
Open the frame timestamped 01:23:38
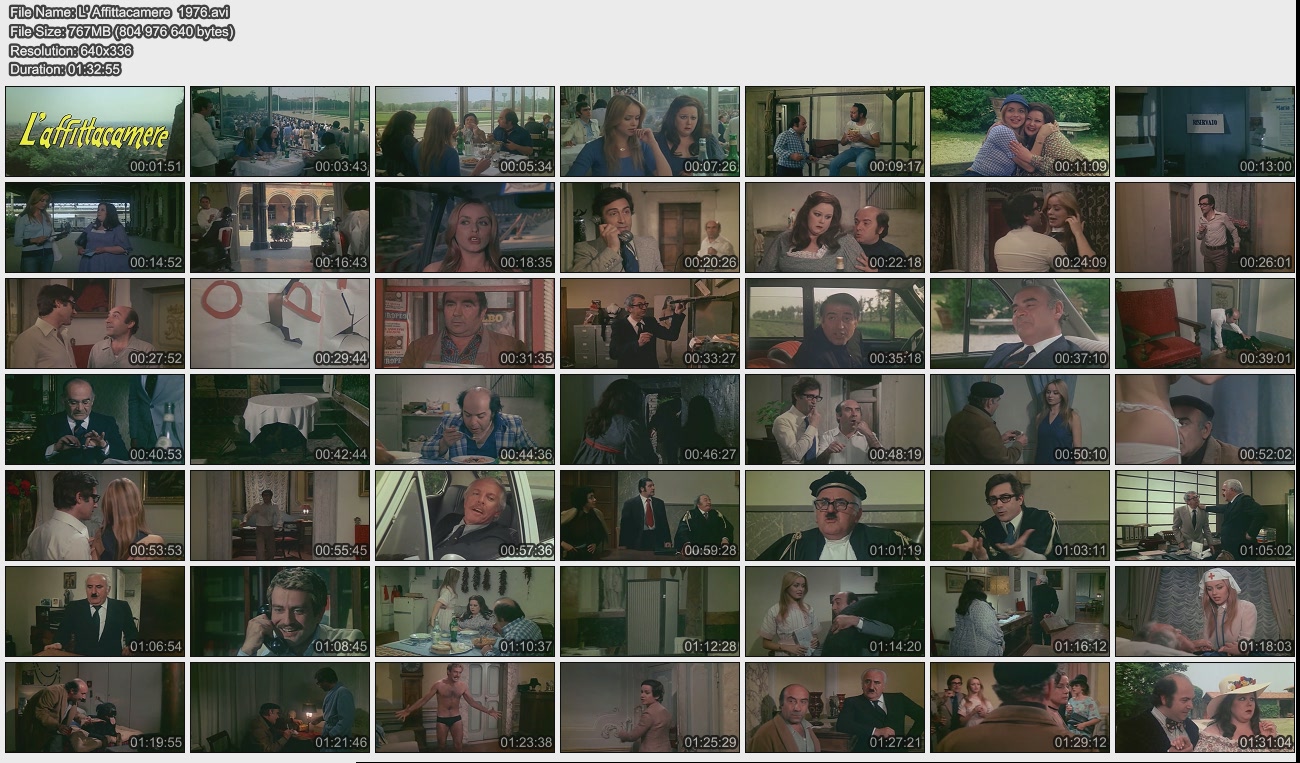(465, 707)
